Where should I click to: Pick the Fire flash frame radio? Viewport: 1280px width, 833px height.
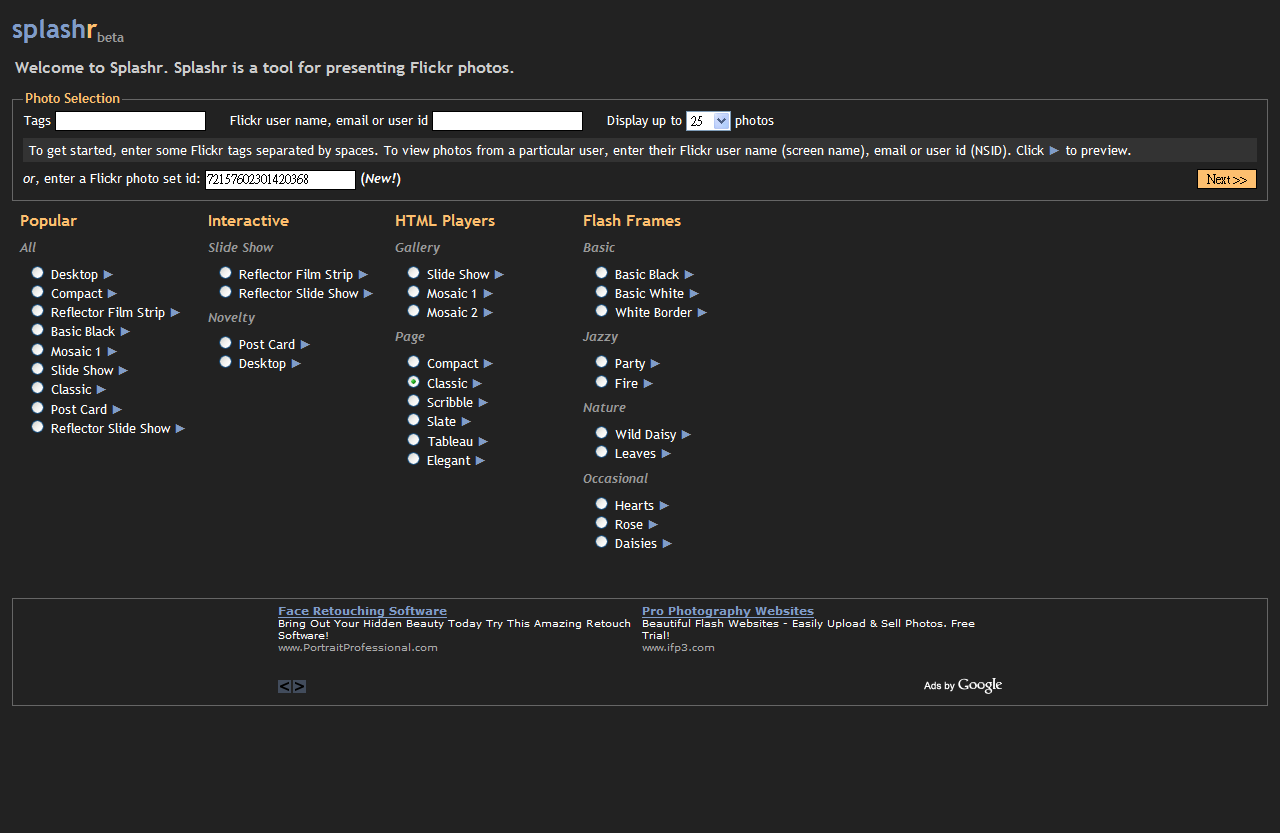tap(602, 382)
